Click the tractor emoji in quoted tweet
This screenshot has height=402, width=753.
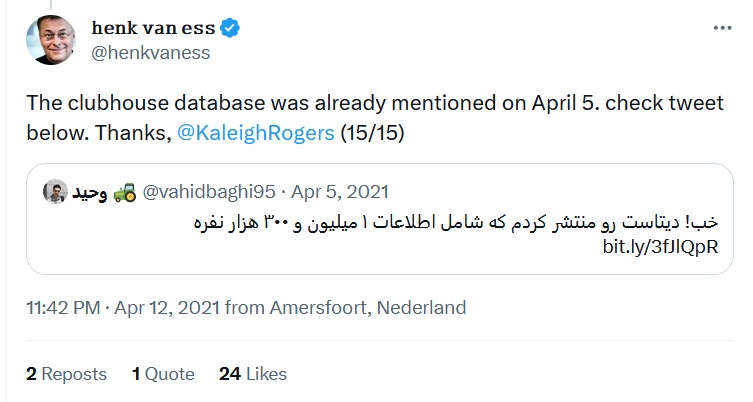[124, 191]
